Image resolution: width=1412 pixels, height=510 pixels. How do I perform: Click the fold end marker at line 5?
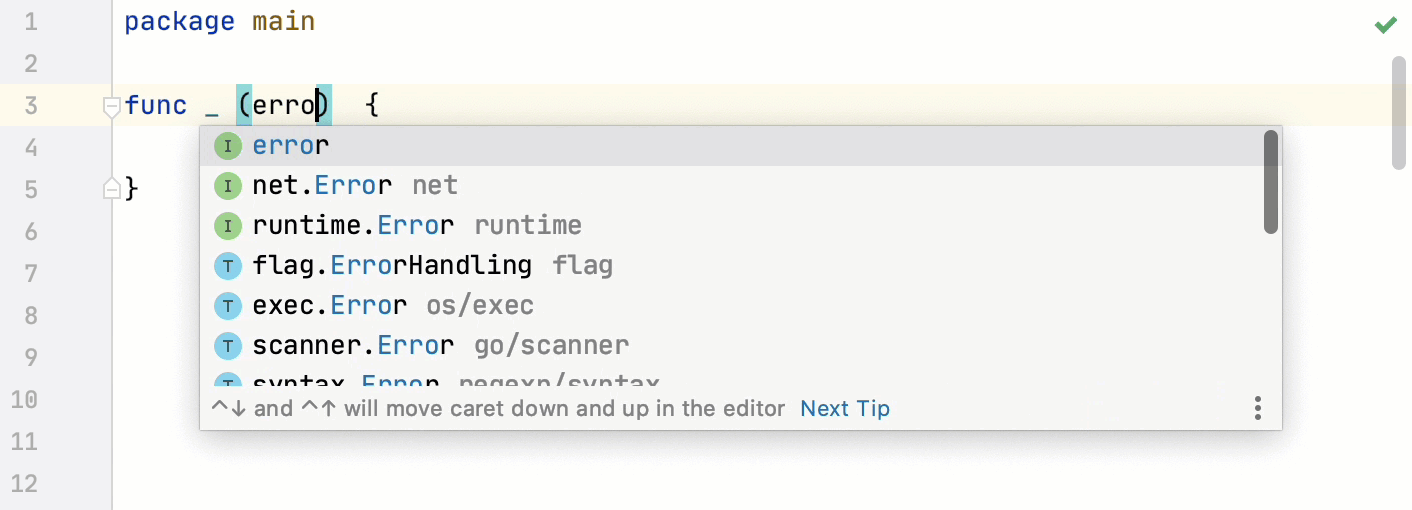112,188
